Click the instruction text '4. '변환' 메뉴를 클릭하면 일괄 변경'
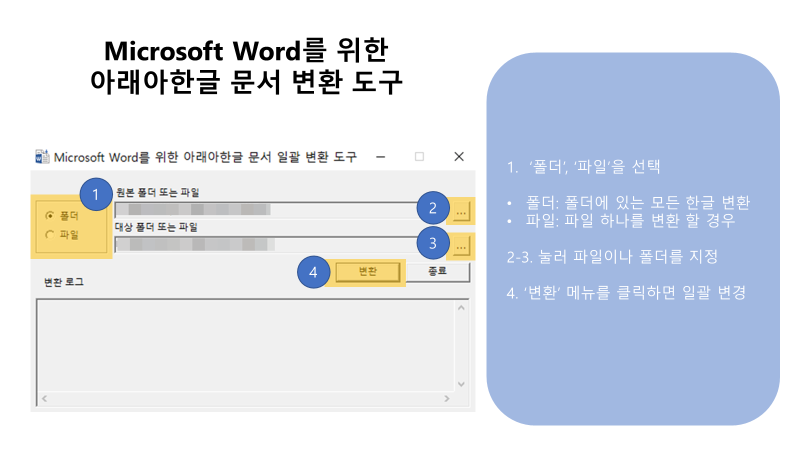The height and width of the screenshot is (450, 800). pyautogui.click(x=626, y=292)
